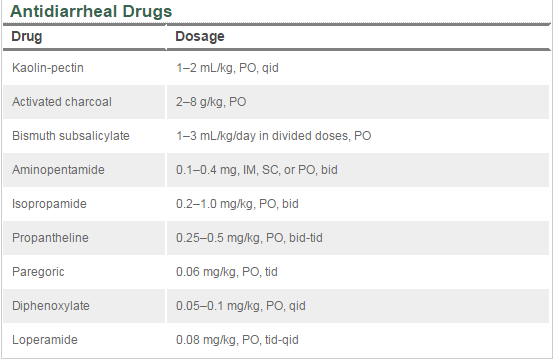
Task: Click the Diphenoxylate drug name
Action: 51,306
